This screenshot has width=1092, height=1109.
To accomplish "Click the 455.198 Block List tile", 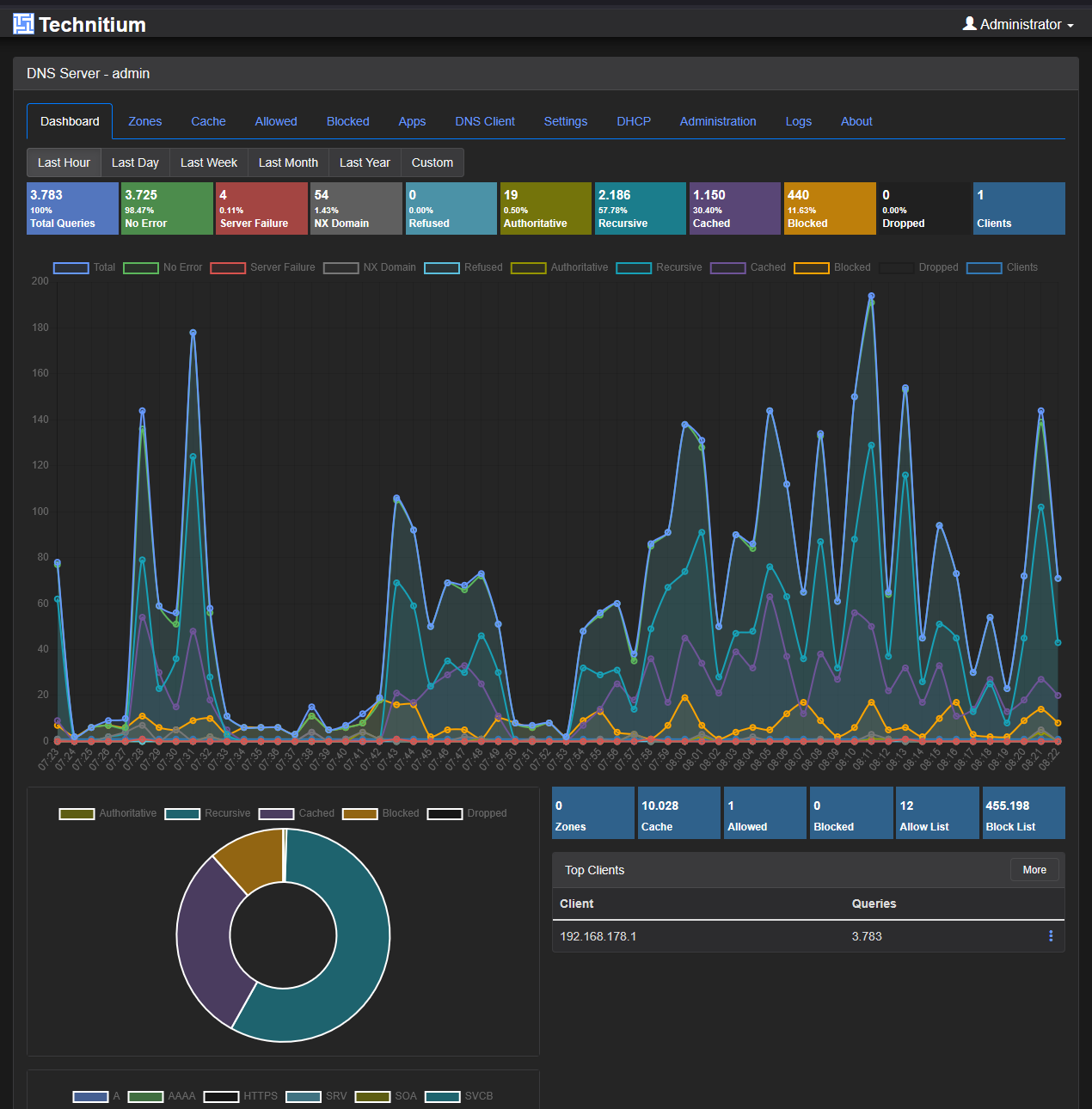I will click(x=1024, y=812).
